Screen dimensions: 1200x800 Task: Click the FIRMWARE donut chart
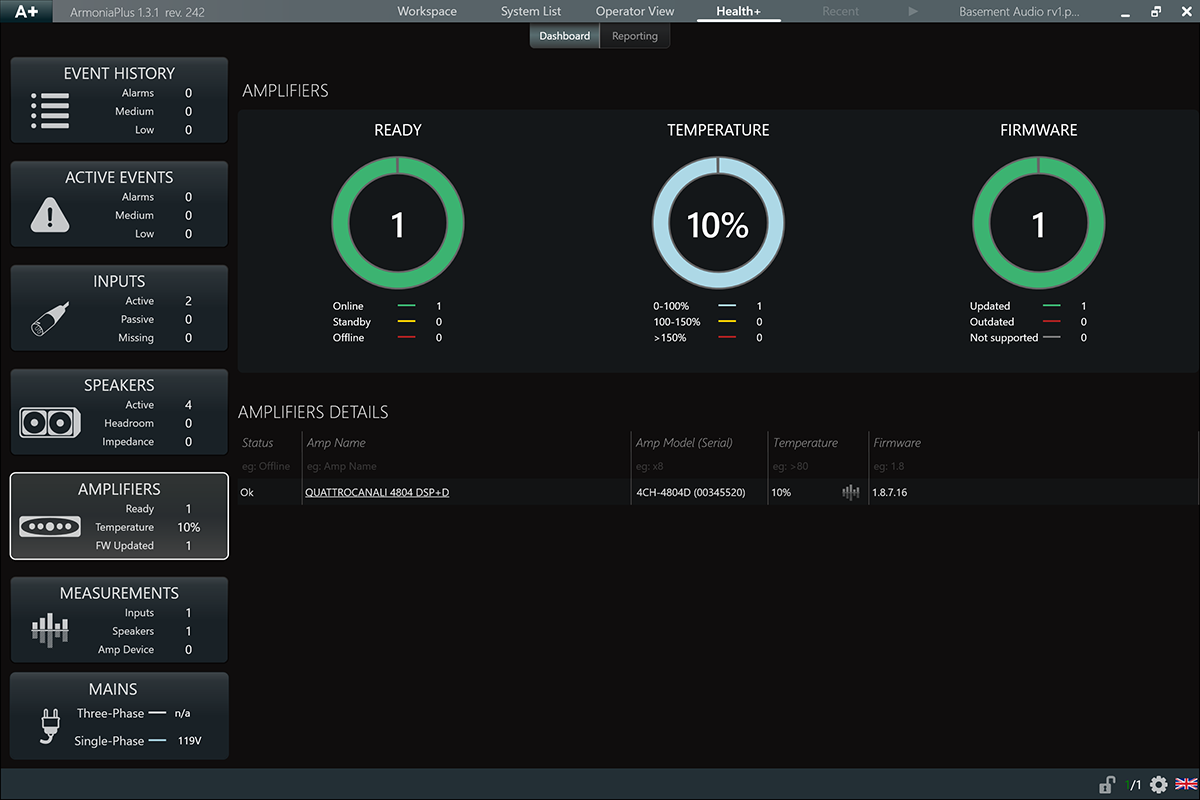coord(1038,223)
